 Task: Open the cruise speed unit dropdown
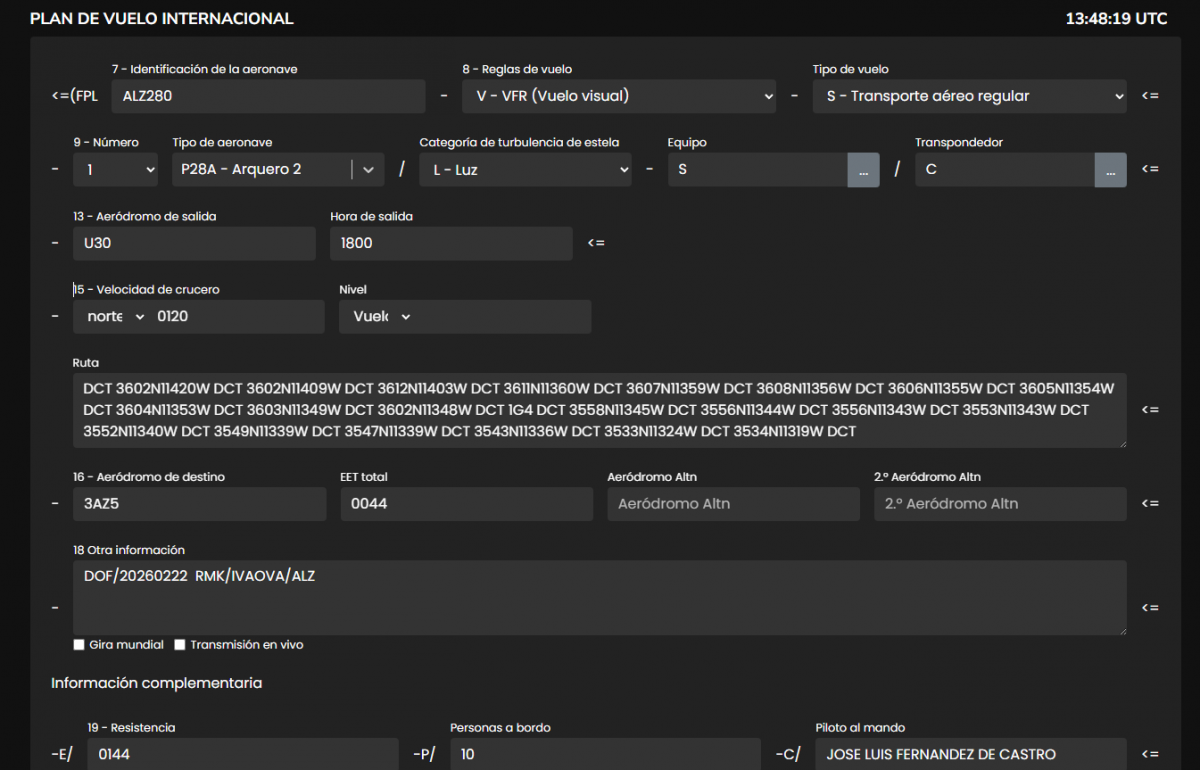[110, 317]
